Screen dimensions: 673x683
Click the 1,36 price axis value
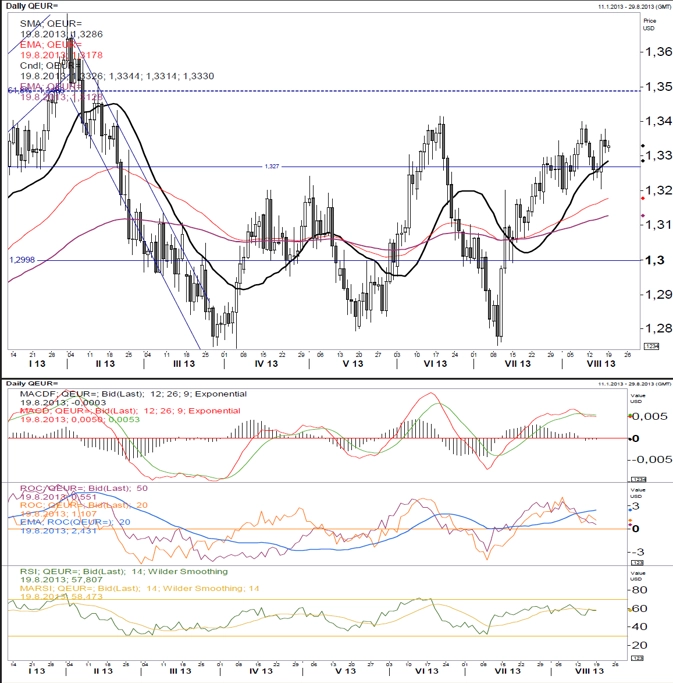(x=658, y=51)
